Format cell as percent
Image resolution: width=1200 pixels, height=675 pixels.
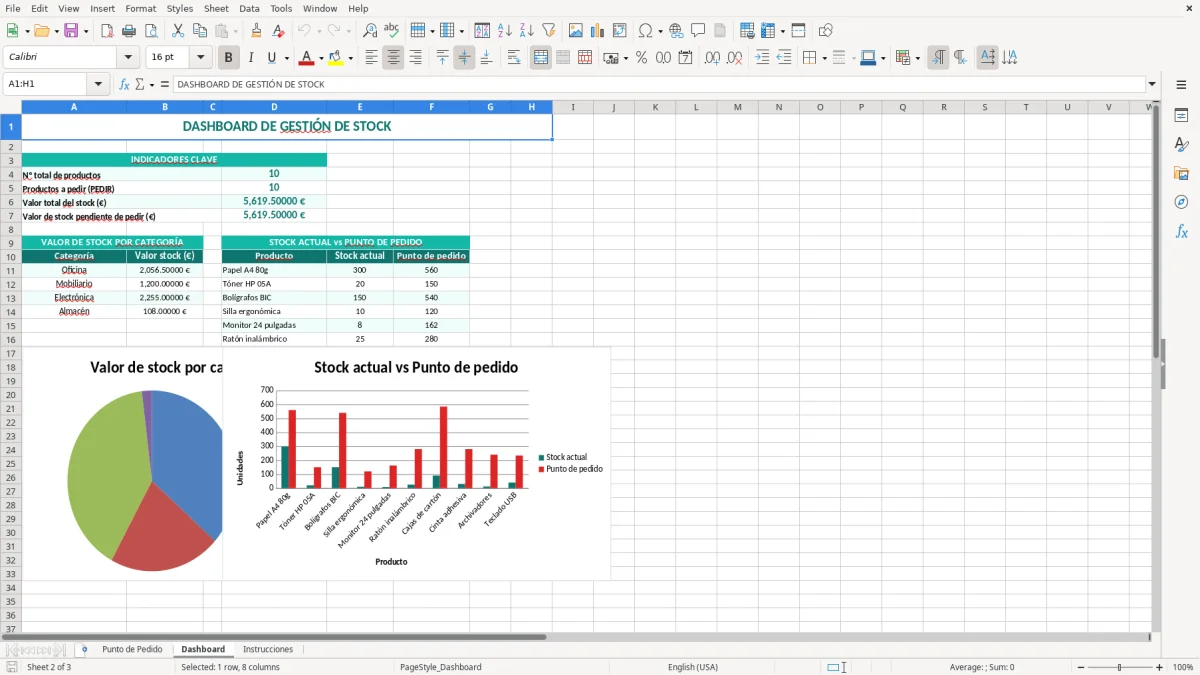641,58
